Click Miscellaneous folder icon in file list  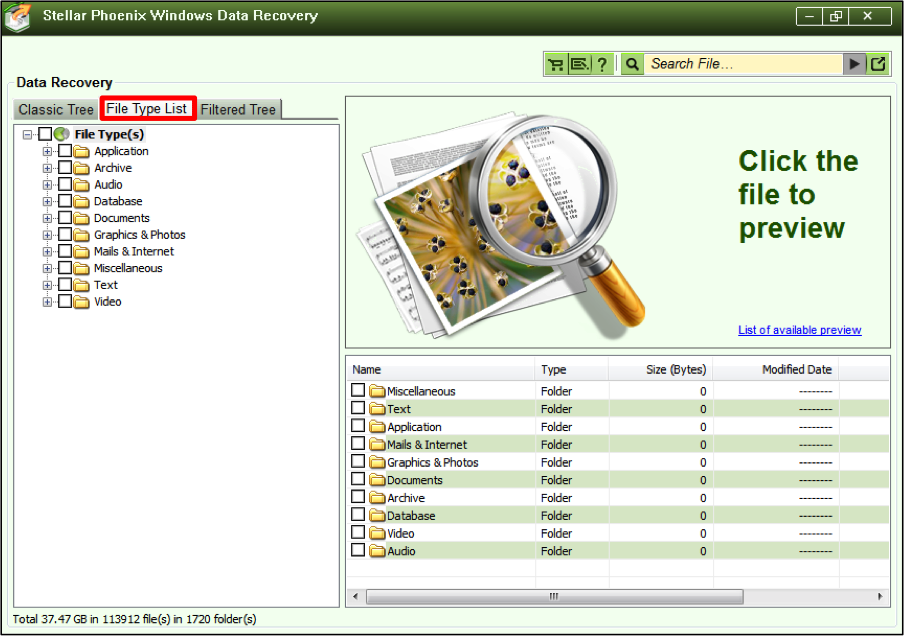[377, 391]
